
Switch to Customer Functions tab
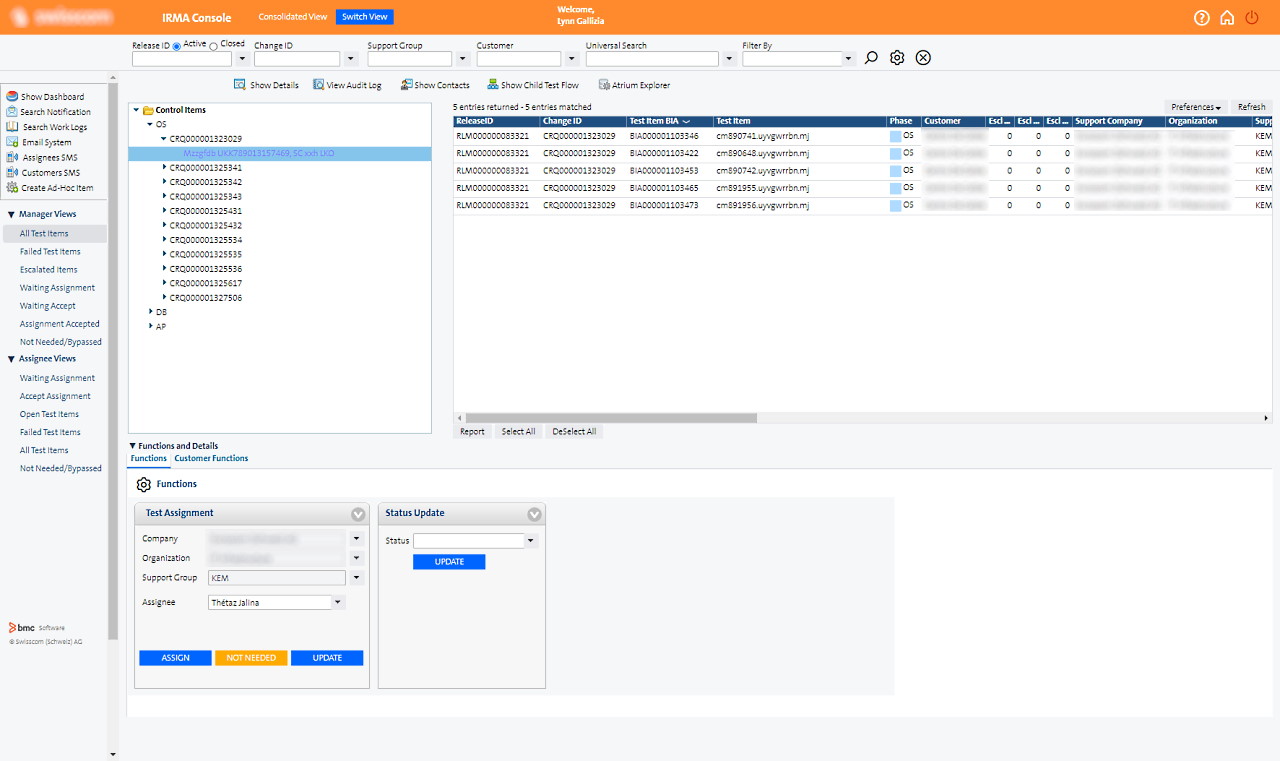(211, 458)
